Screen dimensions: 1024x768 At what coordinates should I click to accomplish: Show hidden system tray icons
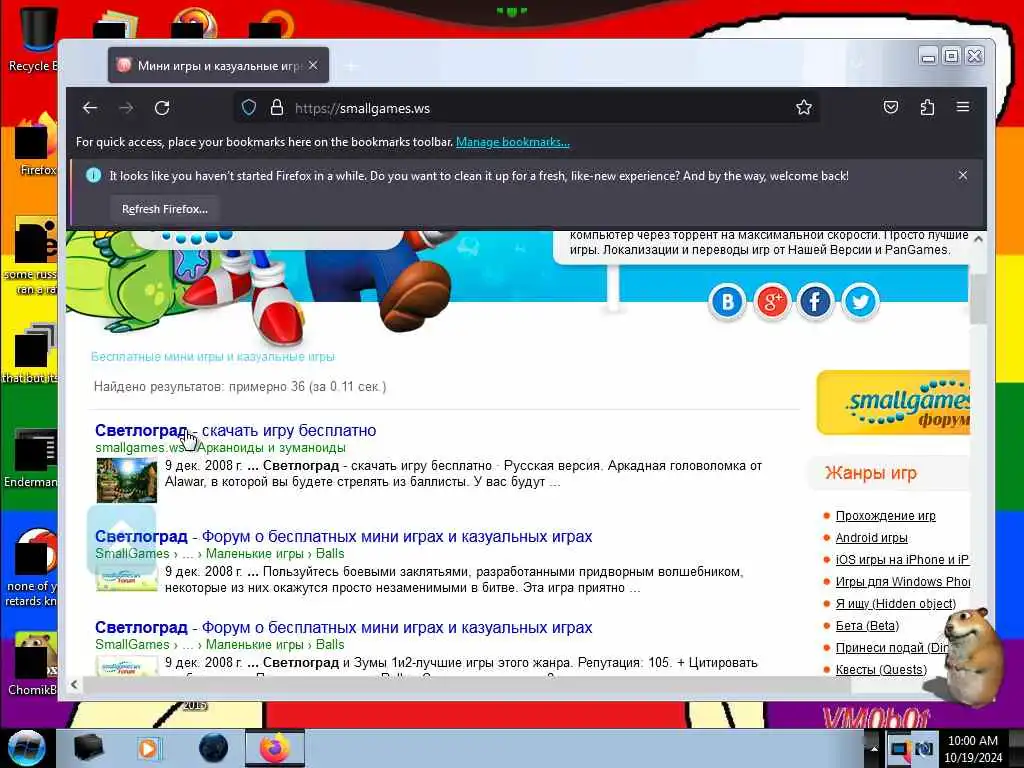coord(874,748)
